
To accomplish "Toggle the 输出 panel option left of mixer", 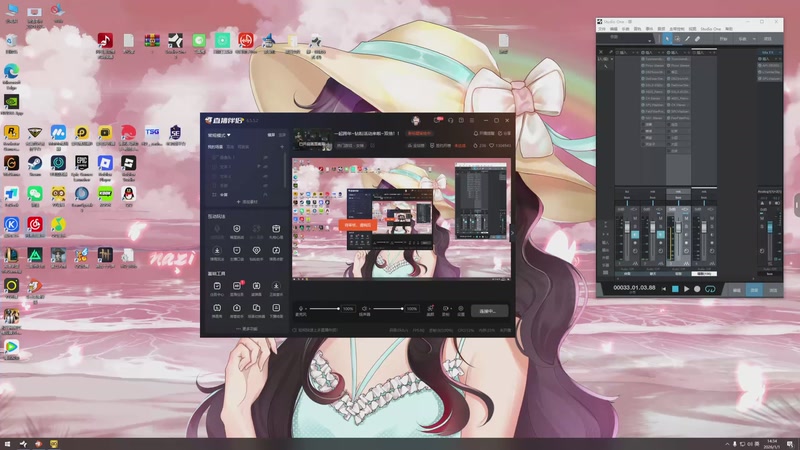I will click(x=606, y=250).
